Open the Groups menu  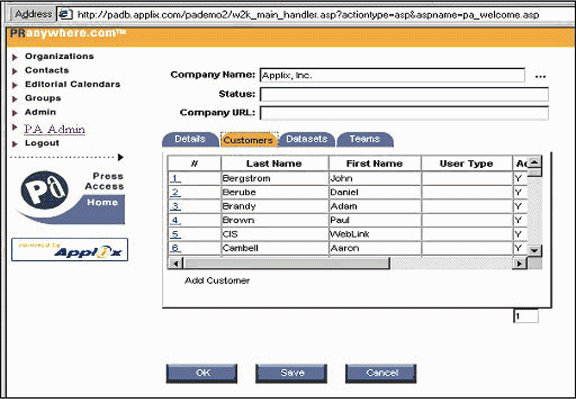[43, 98]
